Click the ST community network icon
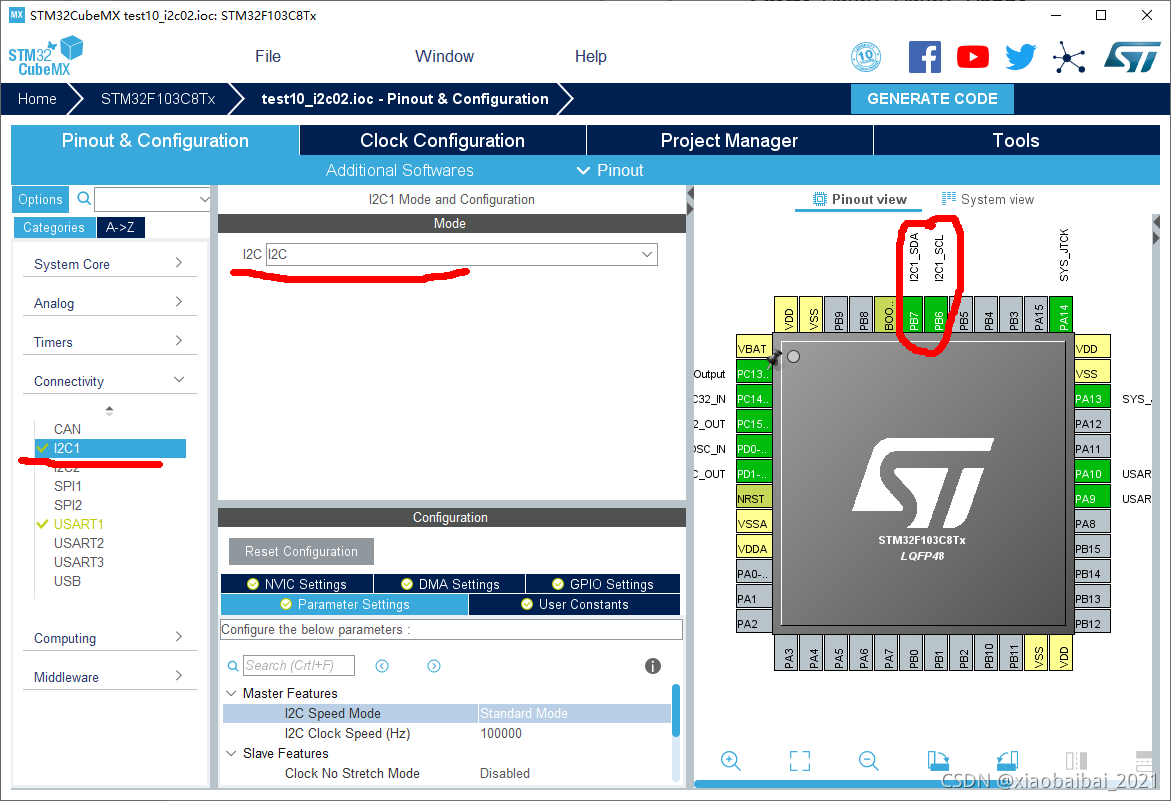 pyautogui.click(x=1069, y=57)
